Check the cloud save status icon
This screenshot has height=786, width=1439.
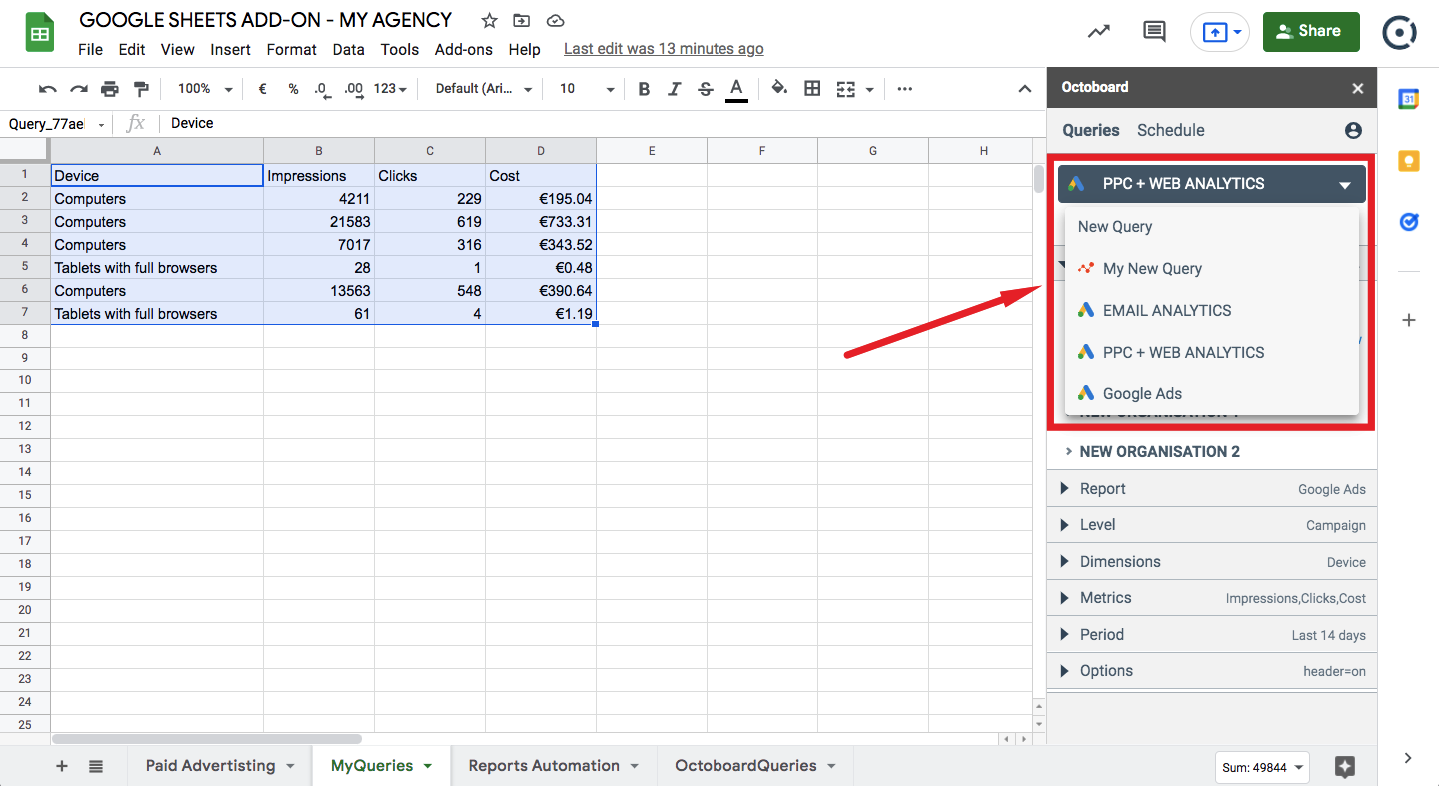tap(556, 21)
